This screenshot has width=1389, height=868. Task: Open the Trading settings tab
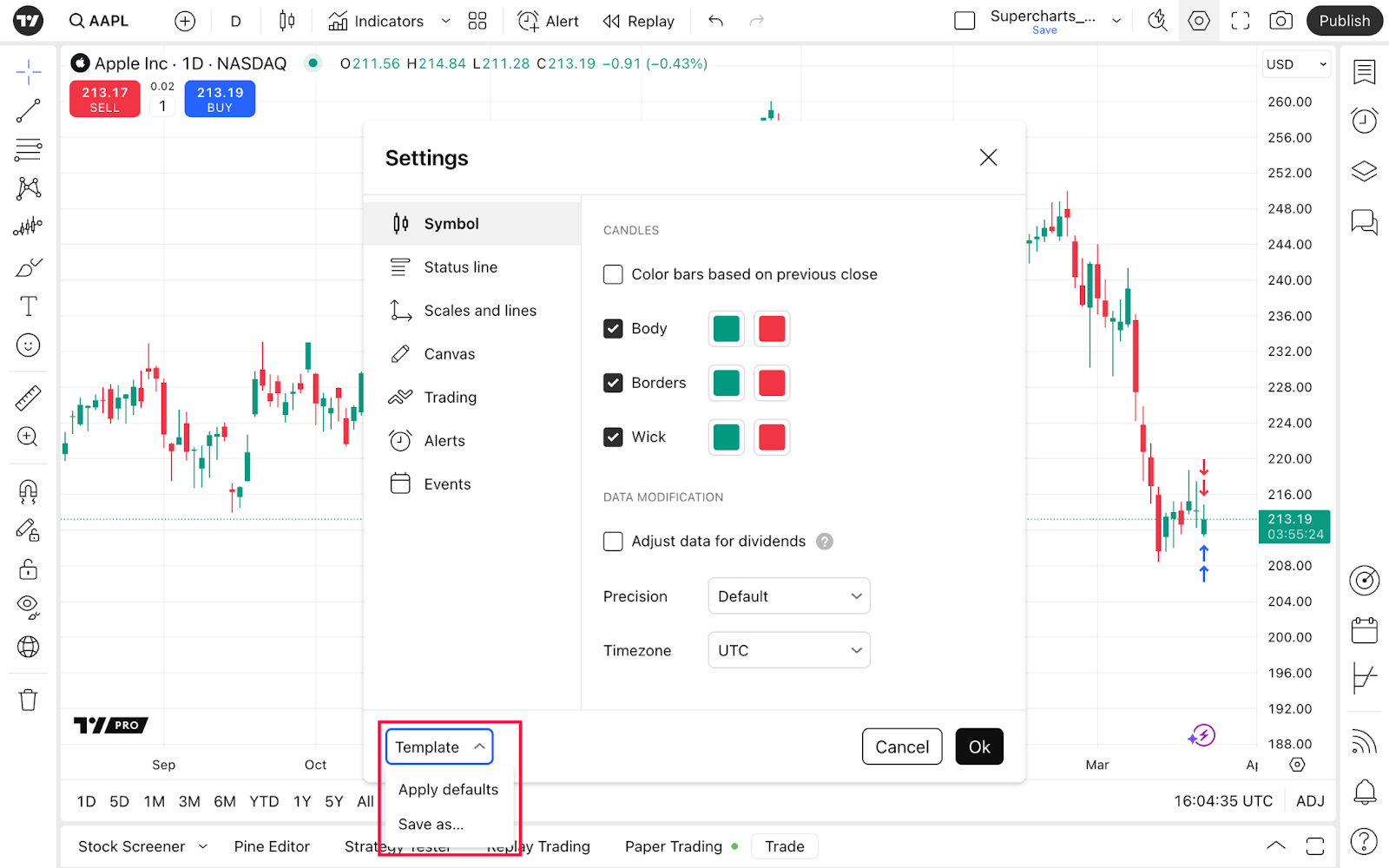pyautogui.click(x=472, y=398)
